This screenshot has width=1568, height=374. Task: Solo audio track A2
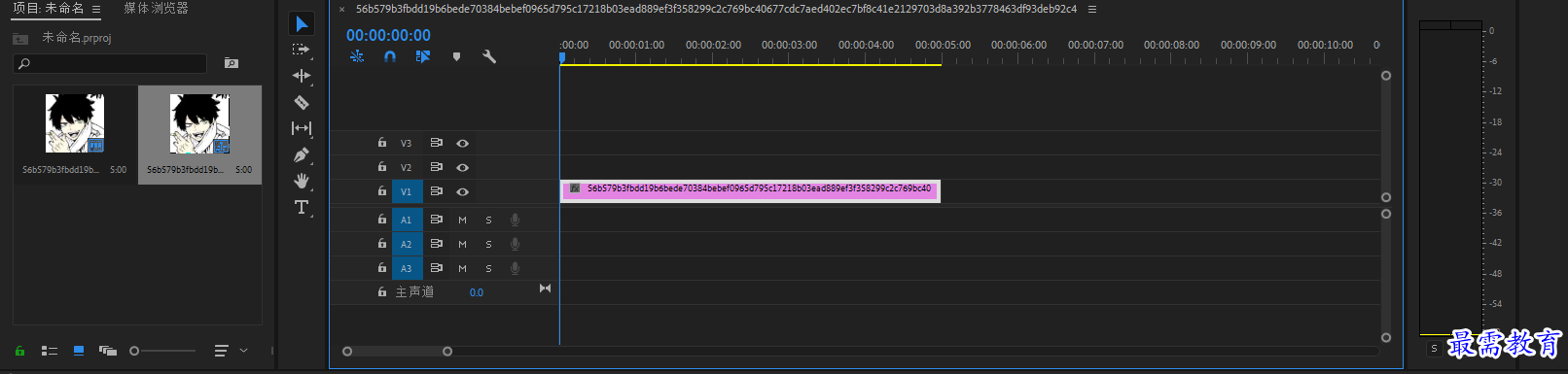click(488, 244)
